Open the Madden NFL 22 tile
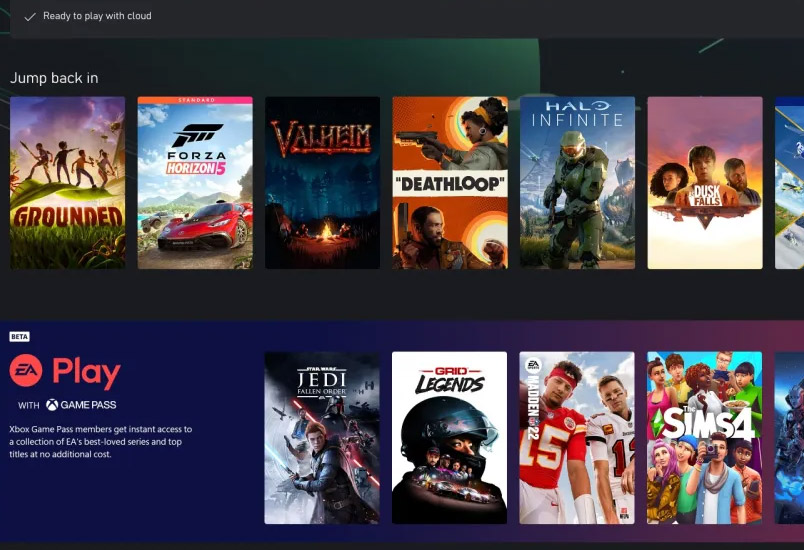 pyautogui.click(x=577, y=438)
